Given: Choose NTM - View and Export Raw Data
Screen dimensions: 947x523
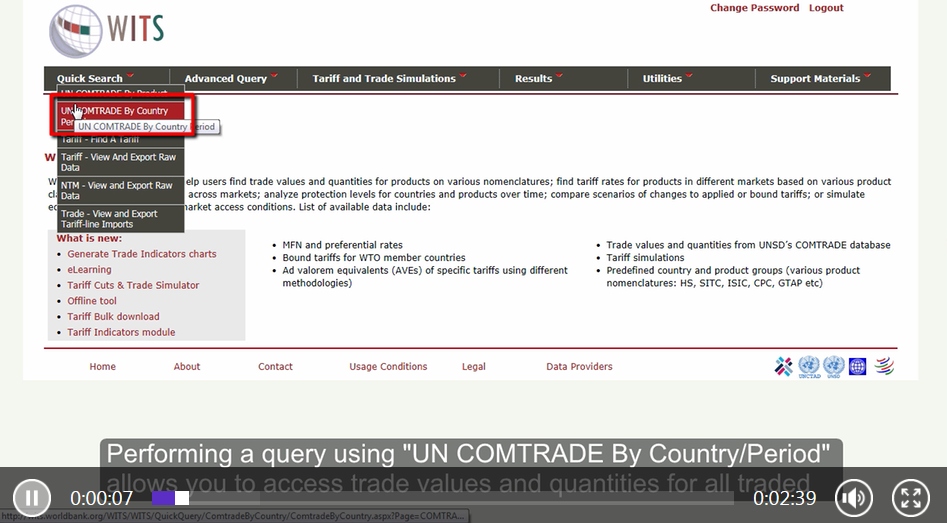Looking at the screenshot, I should (116, 191).
